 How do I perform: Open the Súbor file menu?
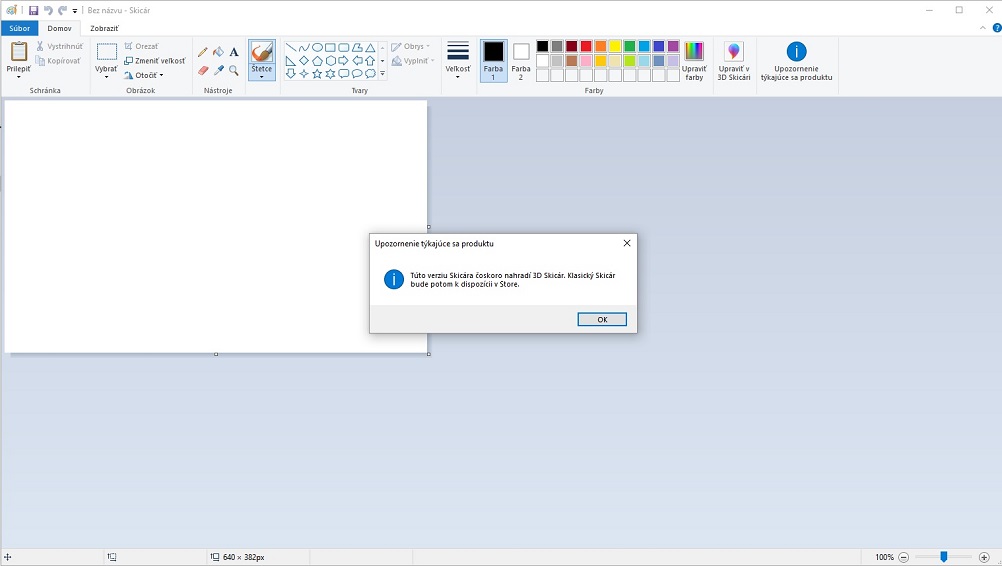[x=19, y=28]
